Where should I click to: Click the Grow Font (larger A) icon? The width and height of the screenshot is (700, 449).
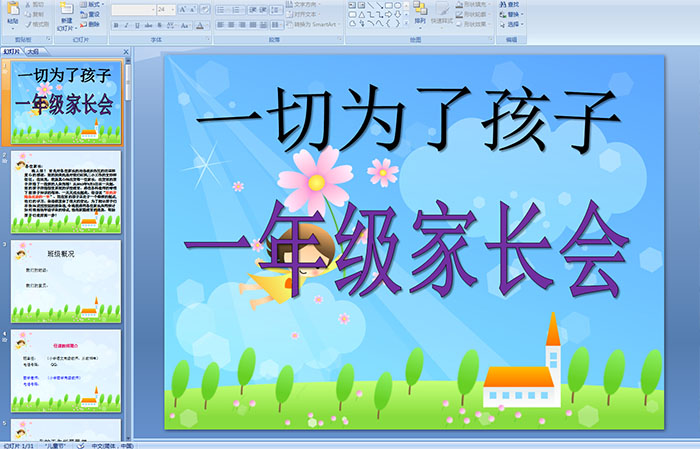pos(183,9)
